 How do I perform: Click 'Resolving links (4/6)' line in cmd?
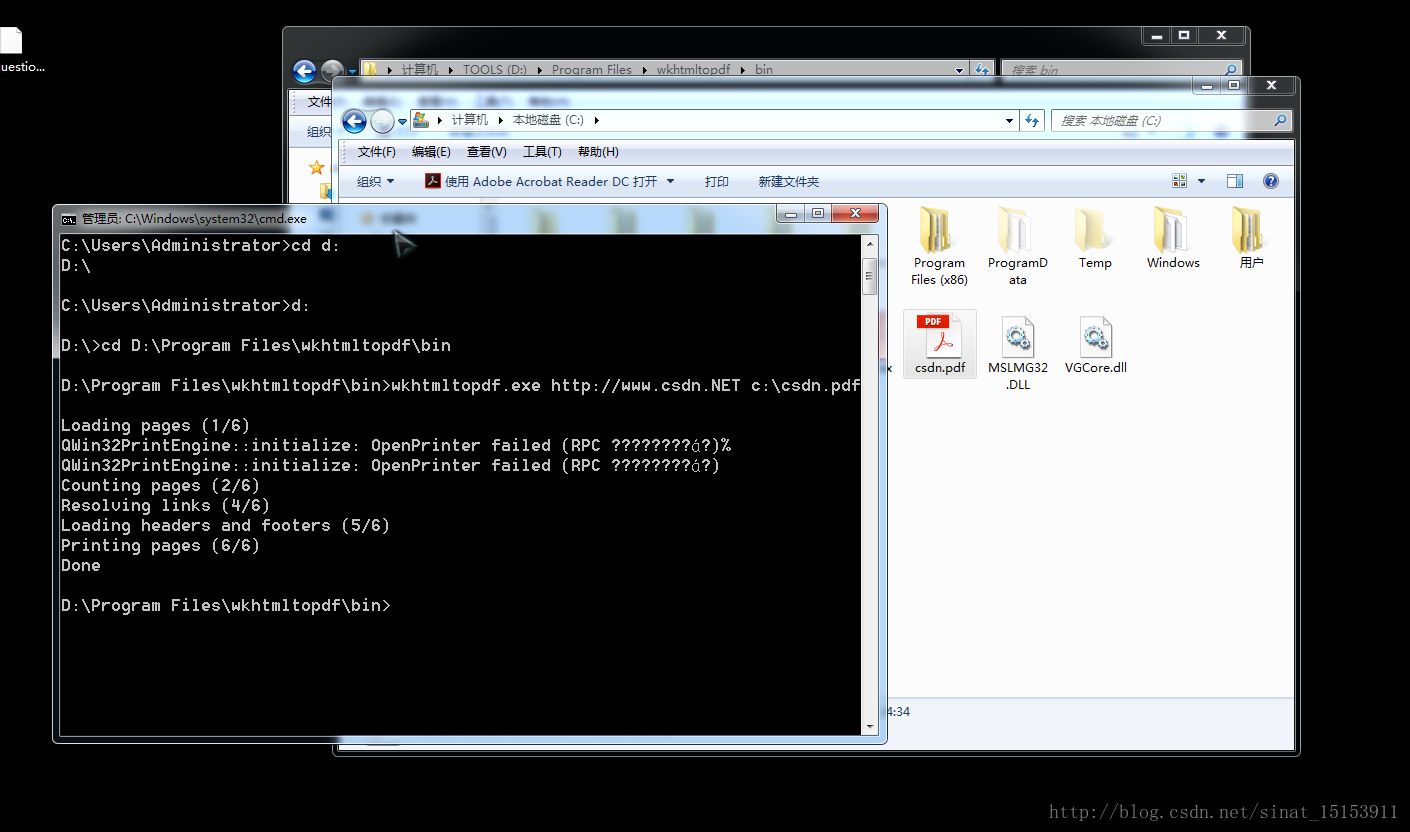pos(165,506)
